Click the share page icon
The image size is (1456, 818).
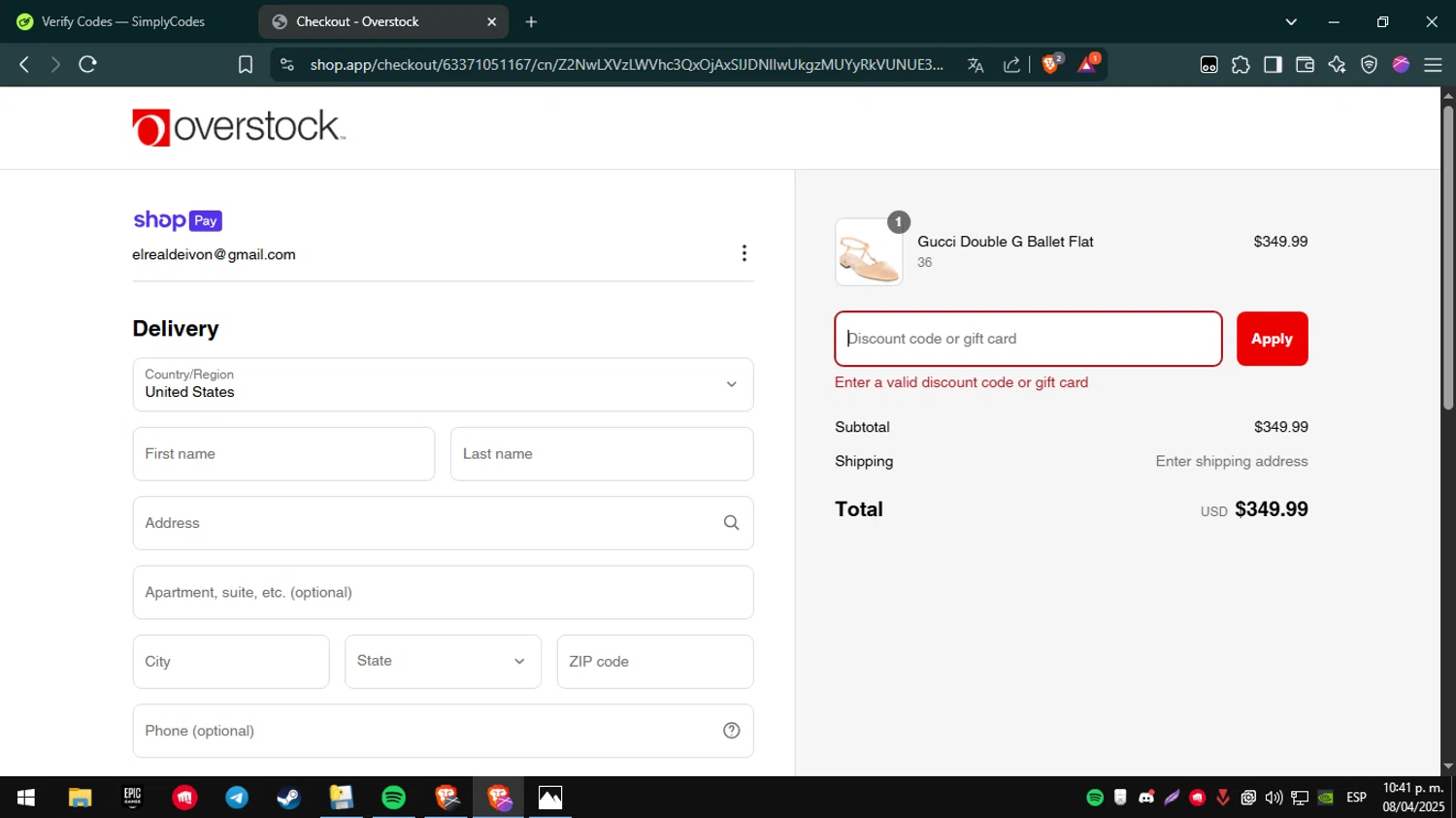pyautogui.click(x=1011, y=65)
